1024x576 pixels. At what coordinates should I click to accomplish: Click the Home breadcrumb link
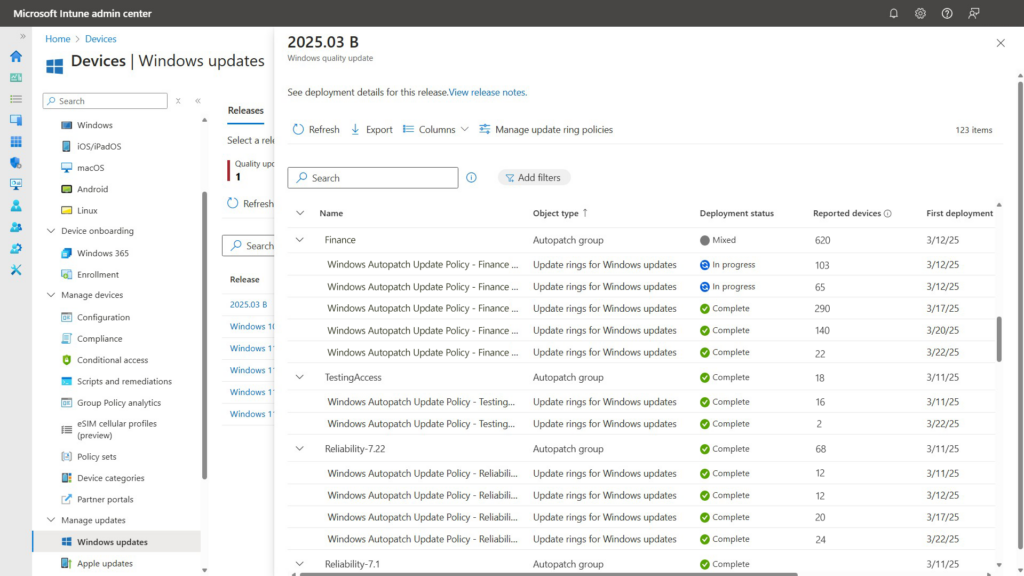[57, 39]
